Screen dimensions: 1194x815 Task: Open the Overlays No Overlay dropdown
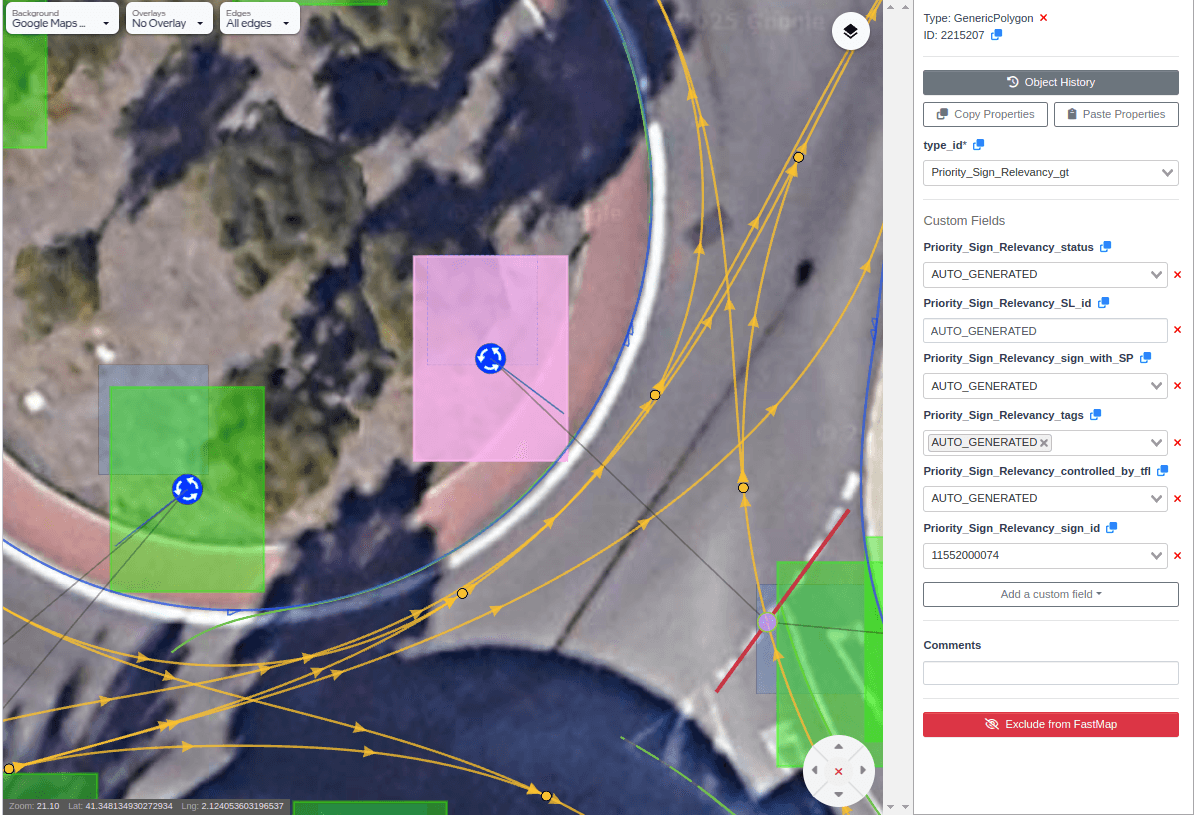click(x=169, y=18)
